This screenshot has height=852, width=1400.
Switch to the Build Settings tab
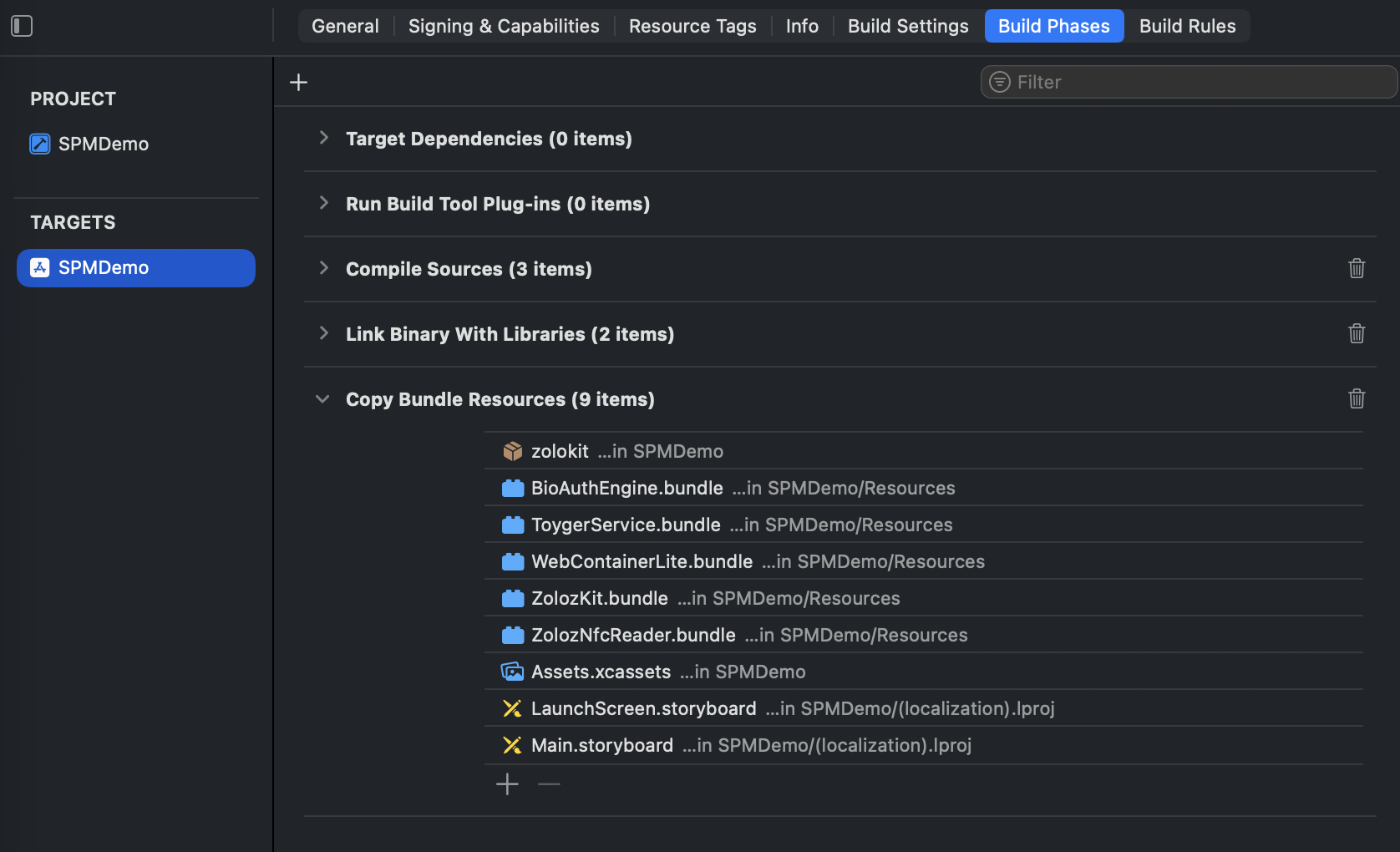coord(908,26)
